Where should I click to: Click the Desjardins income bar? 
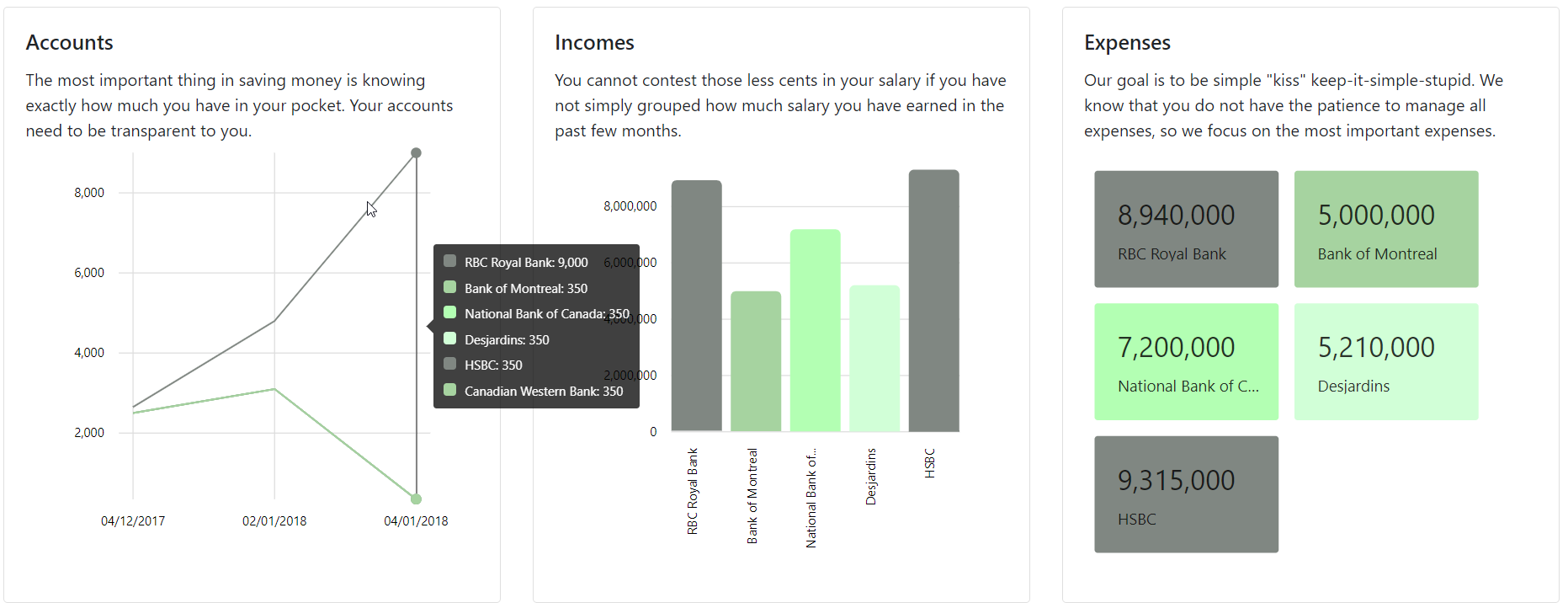click(x=874, y=359)
